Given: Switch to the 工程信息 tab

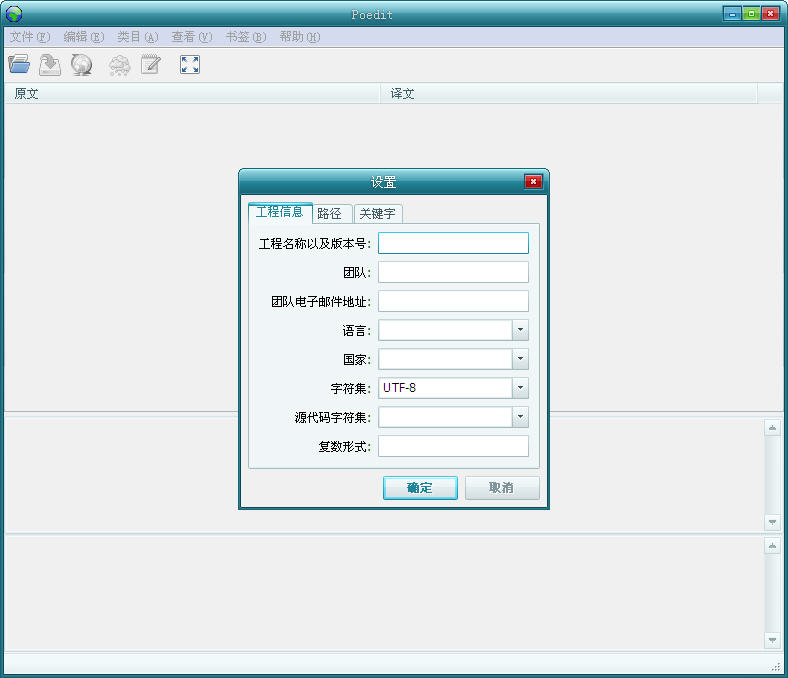Looking at the screenshot, I should (280, 212).
